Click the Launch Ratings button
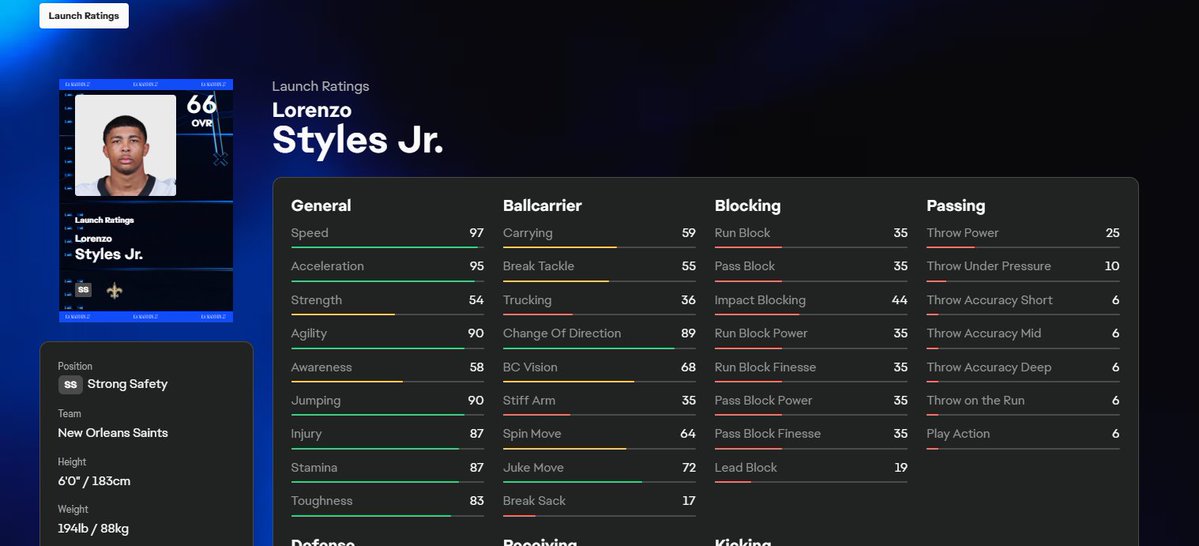1199x546 pixels. [x=84, y=16]
